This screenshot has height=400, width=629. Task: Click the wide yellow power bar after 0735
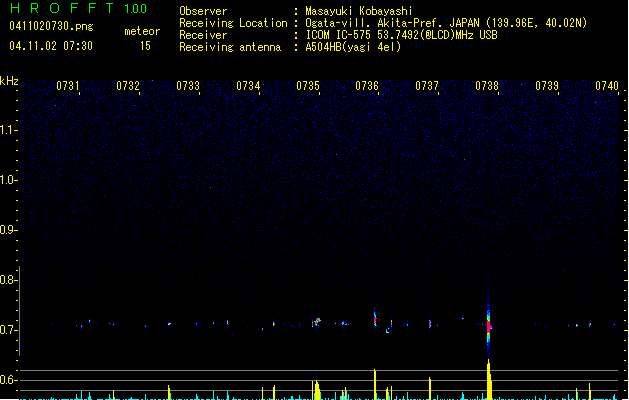[x=317, y=390]
